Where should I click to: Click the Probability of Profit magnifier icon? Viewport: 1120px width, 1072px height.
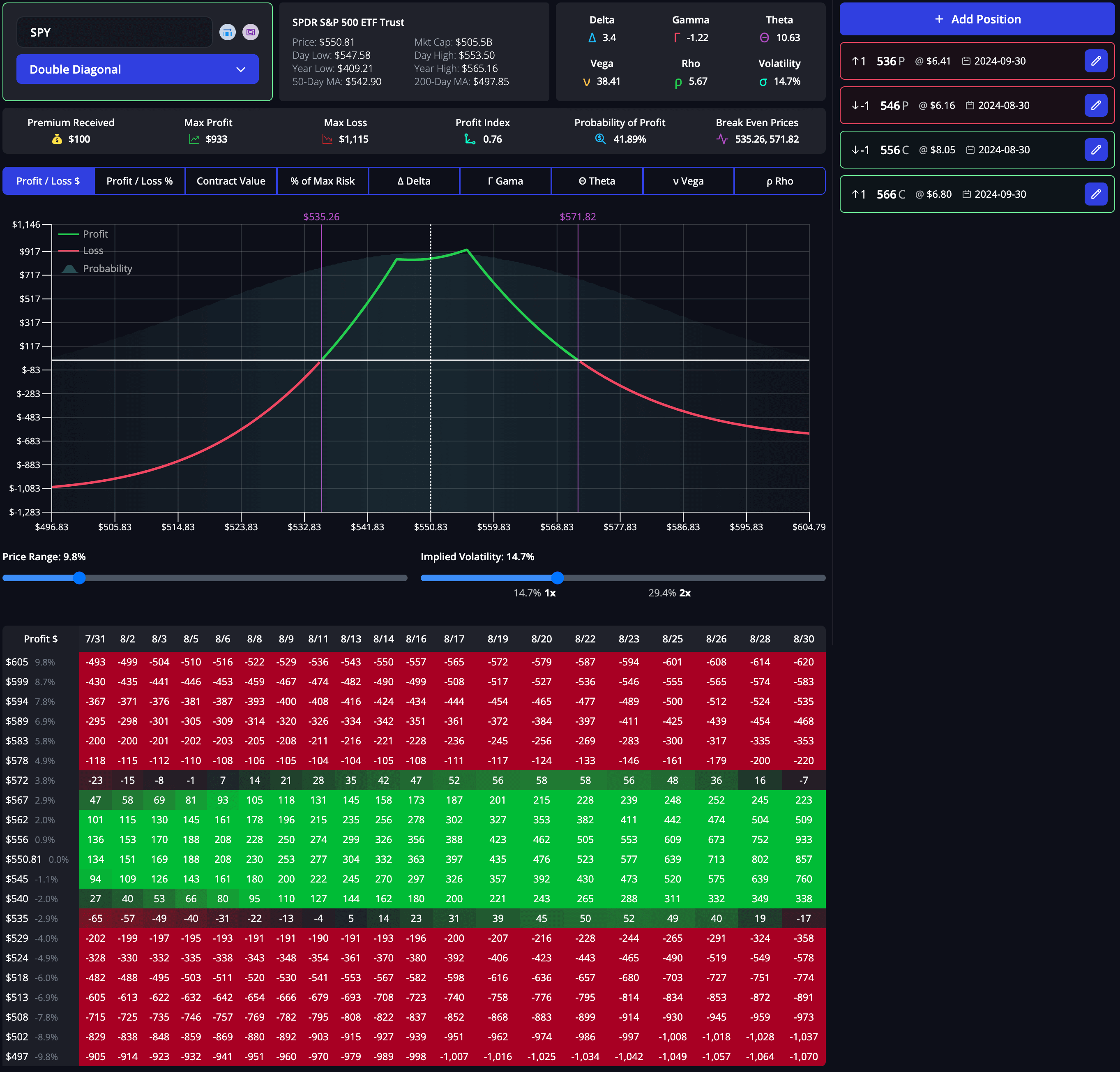(600, 139)
